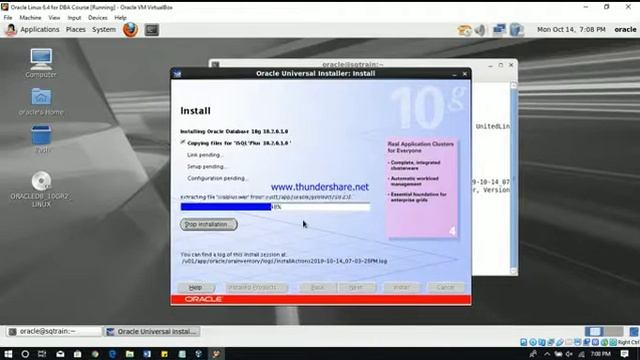640x360 pixels.
Task: Click the Installed Products button
Action: pos(257,287)
